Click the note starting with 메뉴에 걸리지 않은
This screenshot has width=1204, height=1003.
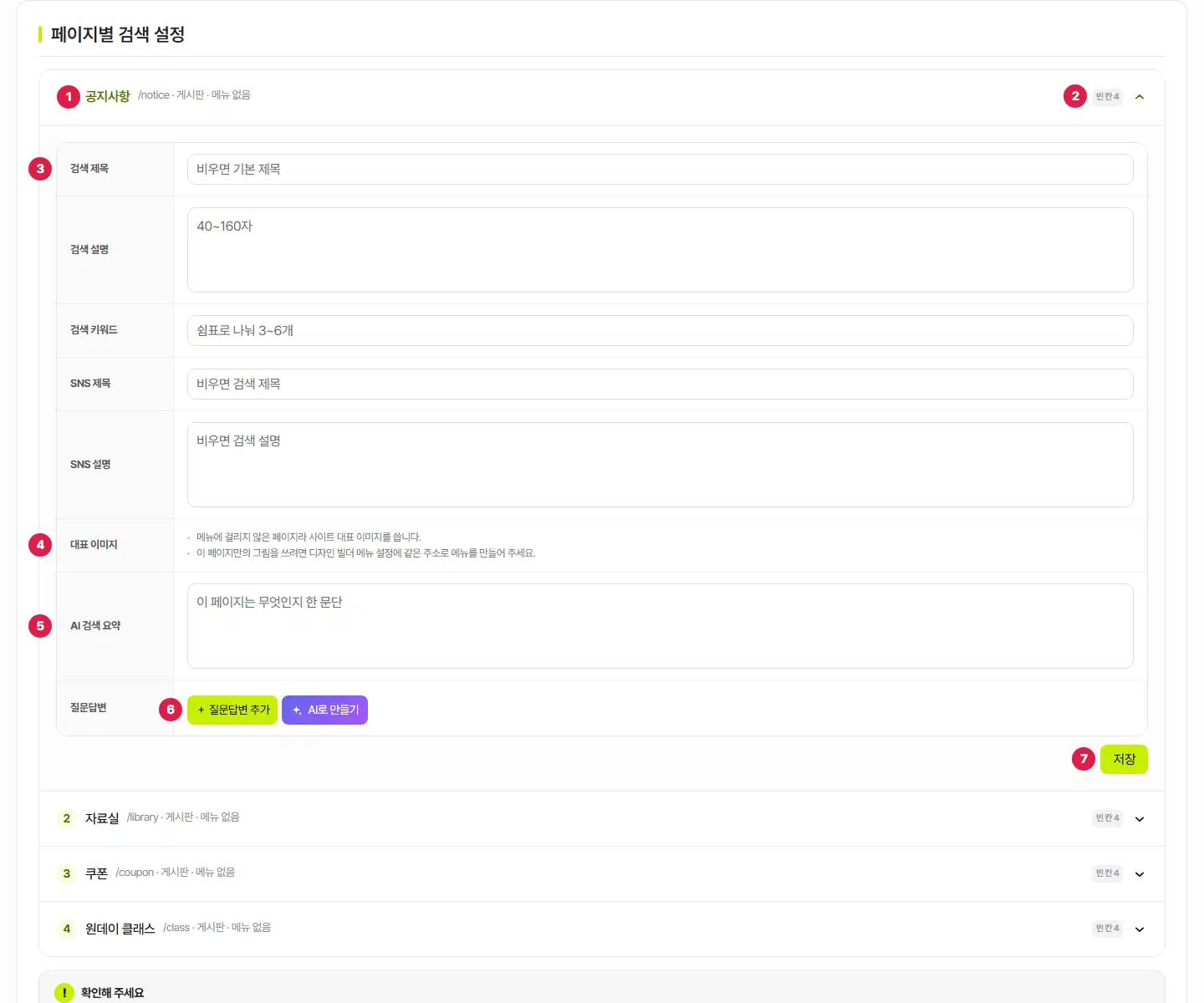pos(309,537)
